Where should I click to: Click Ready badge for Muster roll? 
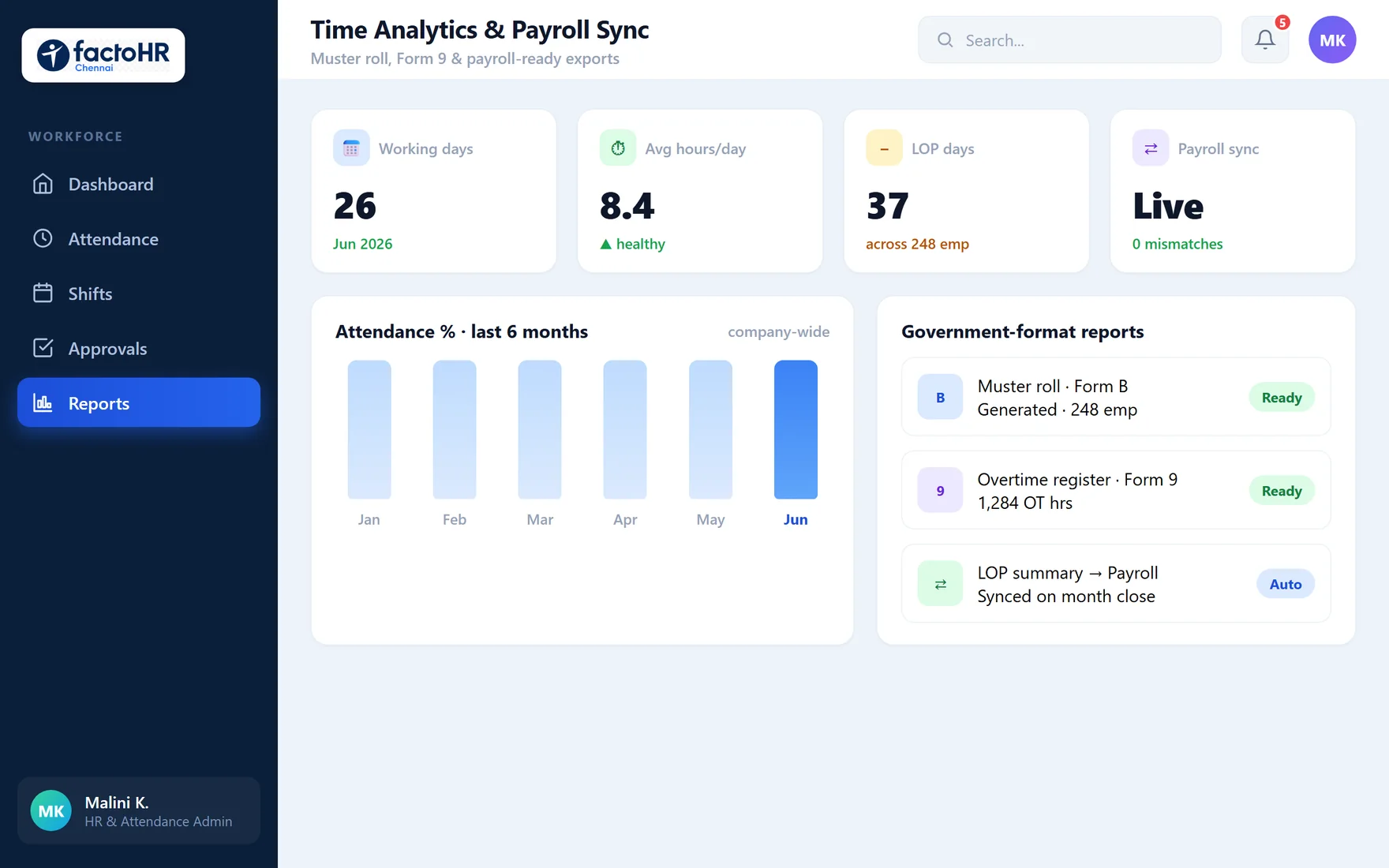coord(1282,397)
